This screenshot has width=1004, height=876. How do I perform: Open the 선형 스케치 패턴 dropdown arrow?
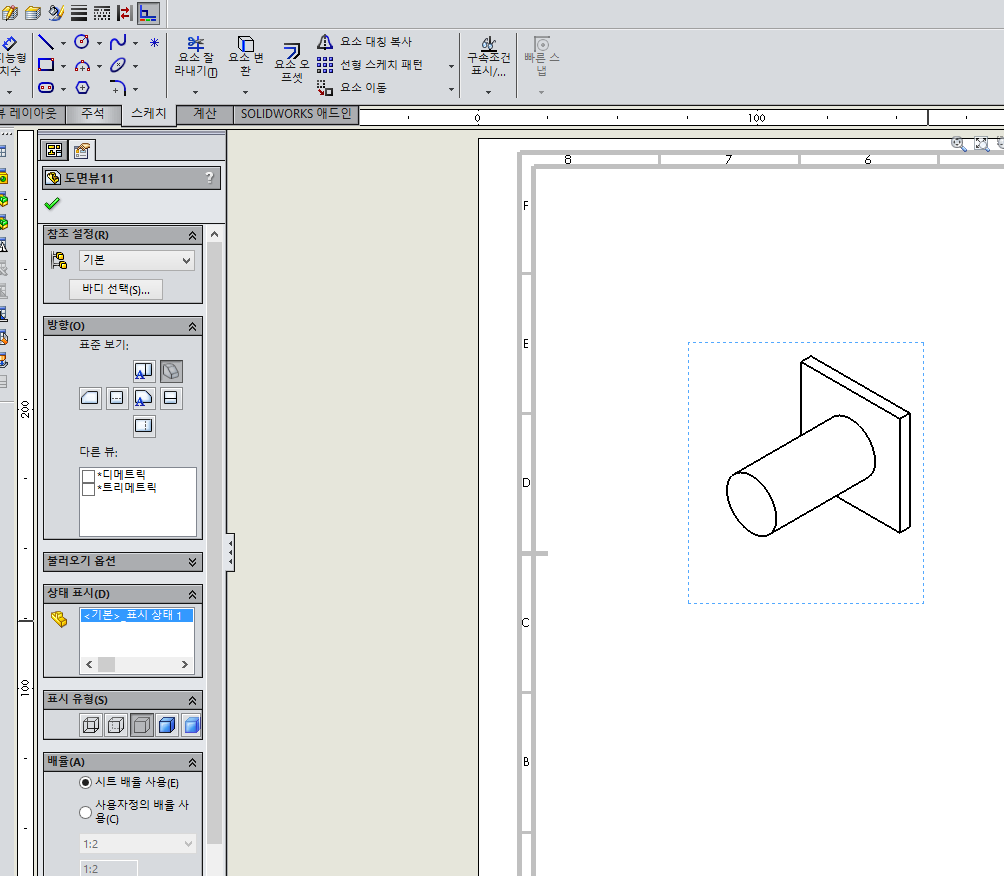click(x=451, y=67)
